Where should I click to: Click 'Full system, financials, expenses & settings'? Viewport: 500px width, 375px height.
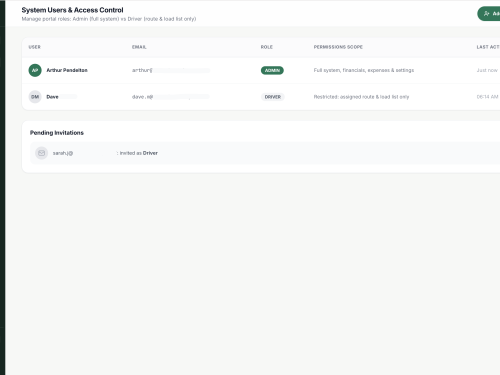[364, 70]
